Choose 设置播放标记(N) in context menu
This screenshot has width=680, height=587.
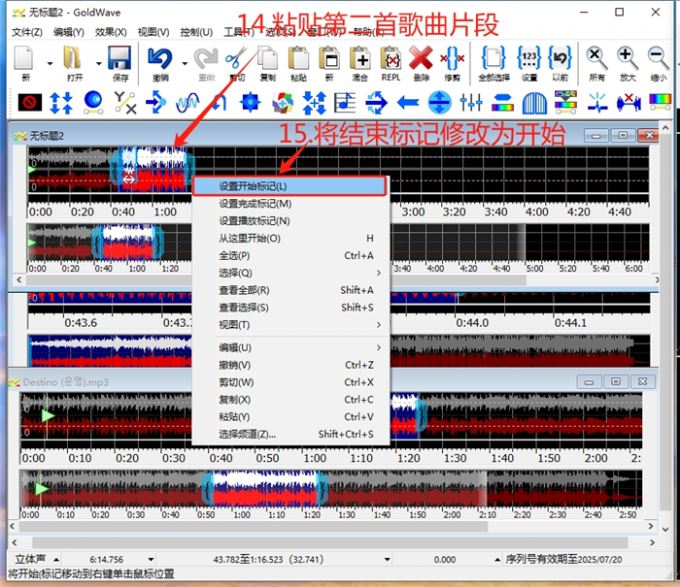(291, 221)
